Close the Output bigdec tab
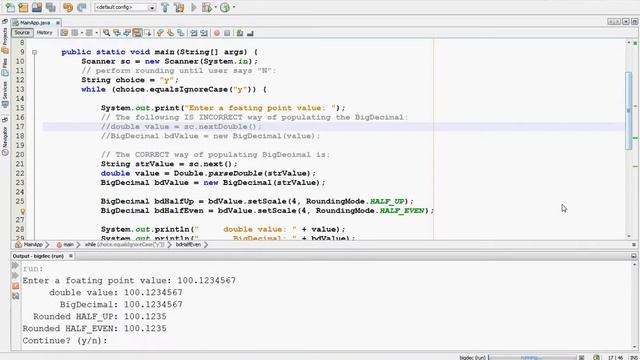Screen dimensions: 640x360 click(x=71, y=256)
